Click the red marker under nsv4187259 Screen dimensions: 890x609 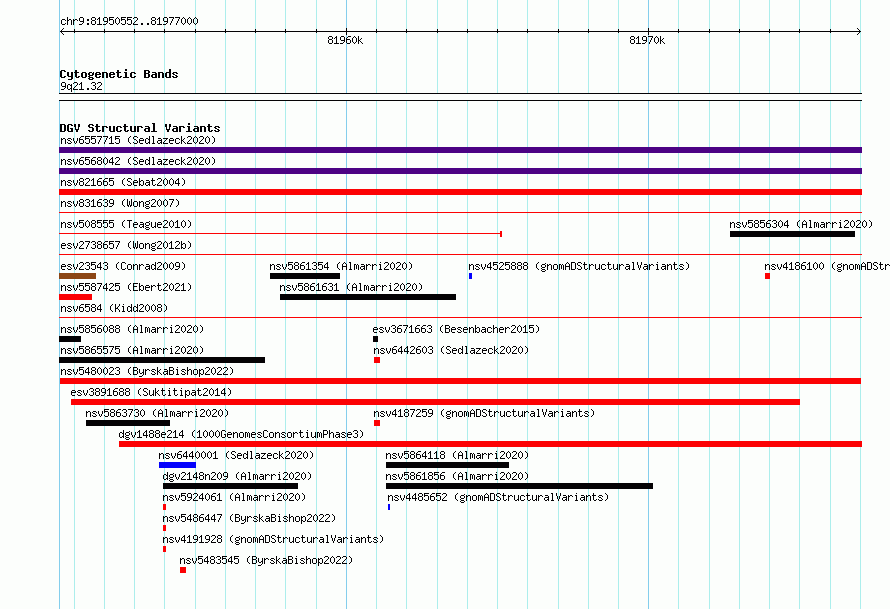[377, 423]
